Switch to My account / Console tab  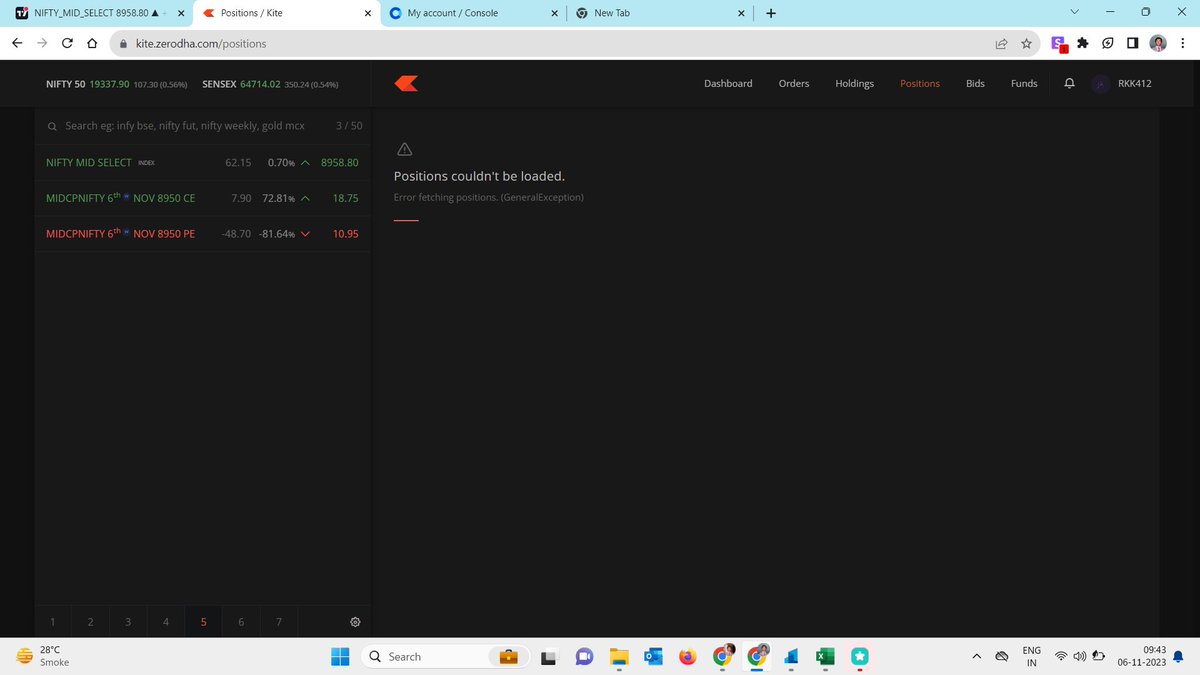coord(473,13)
